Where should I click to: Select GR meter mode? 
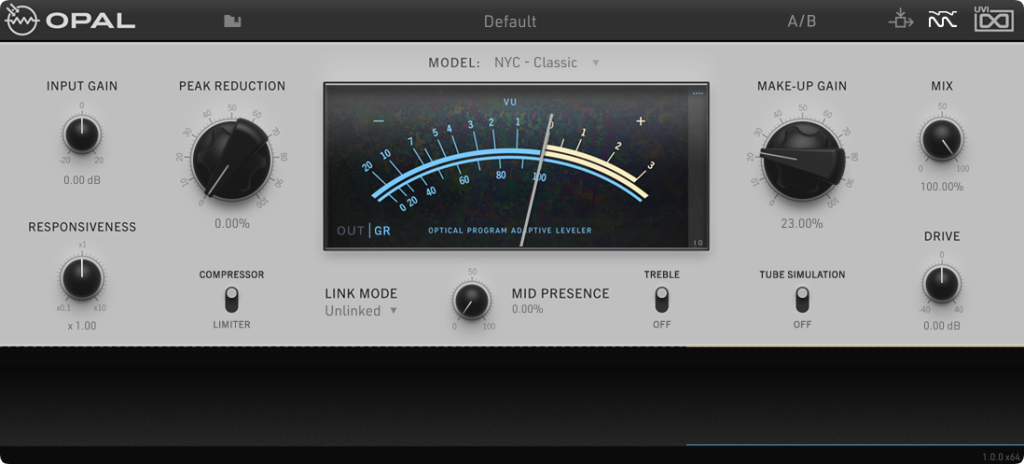(x=382, y=231)
